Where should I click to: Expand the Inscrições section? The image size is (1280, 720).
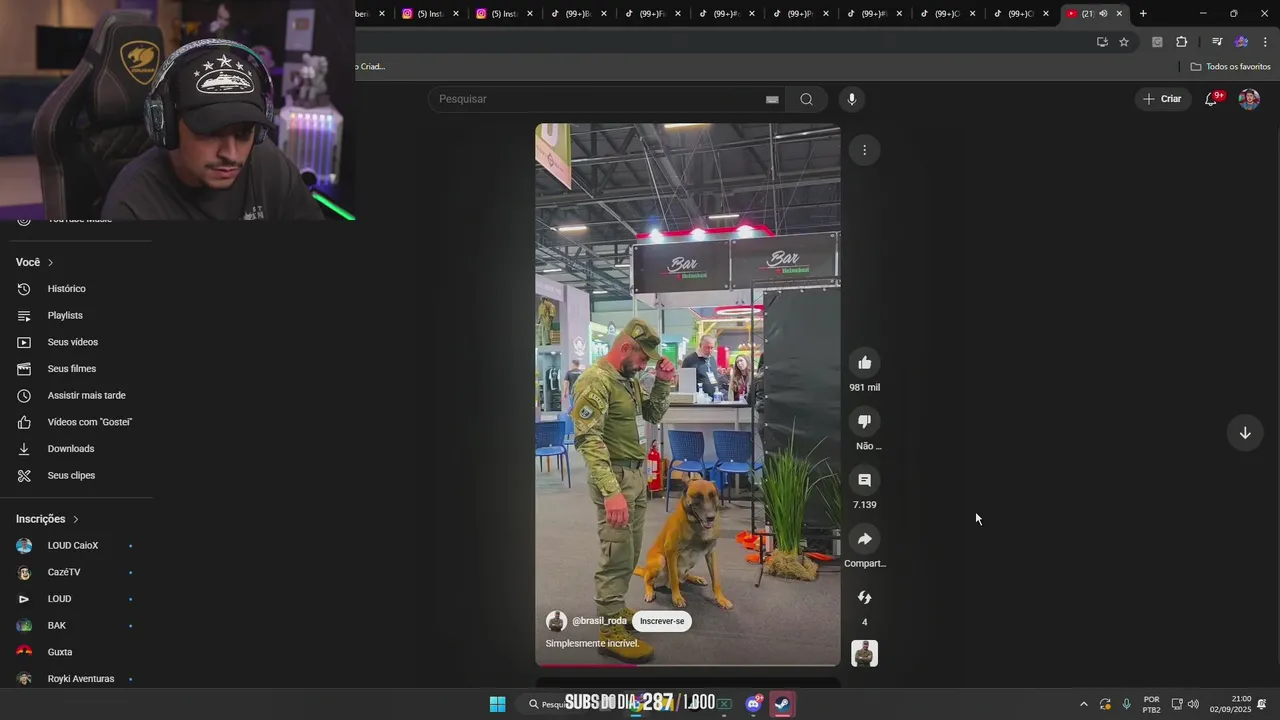point(47,519)
